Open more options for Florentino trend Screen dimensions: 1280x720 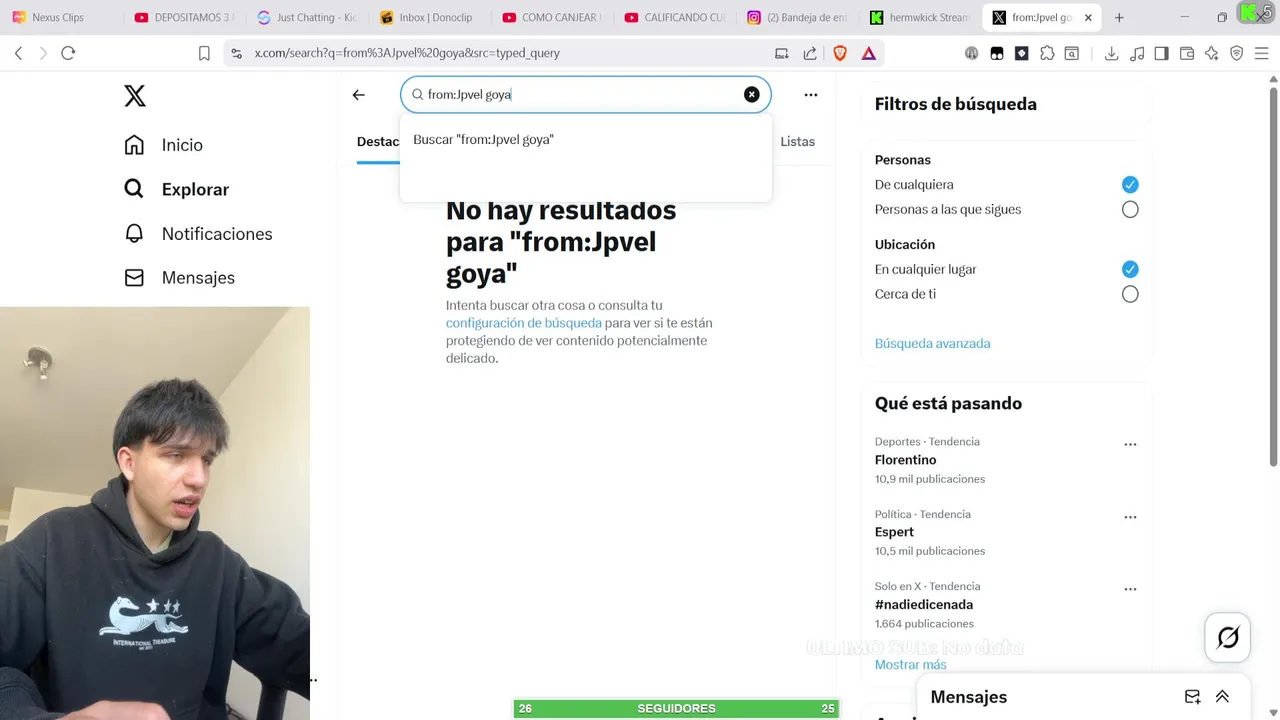point(1130,444)
